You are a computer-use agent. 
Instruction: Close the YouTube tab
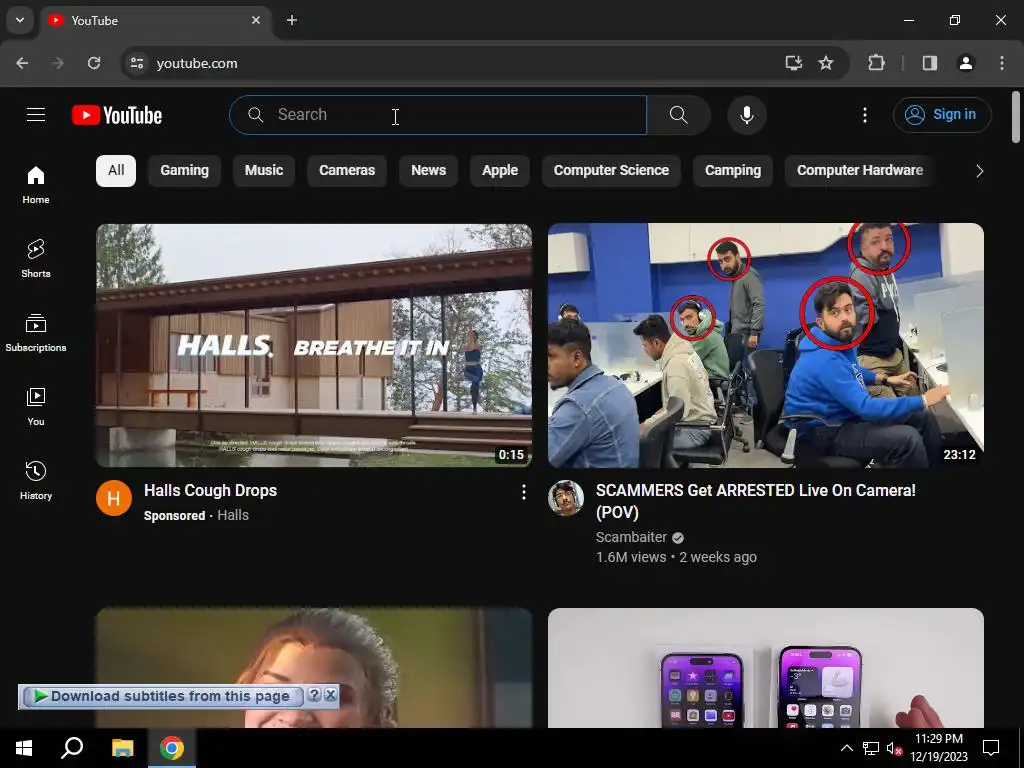pyautogui.click(x=256, y=20)
